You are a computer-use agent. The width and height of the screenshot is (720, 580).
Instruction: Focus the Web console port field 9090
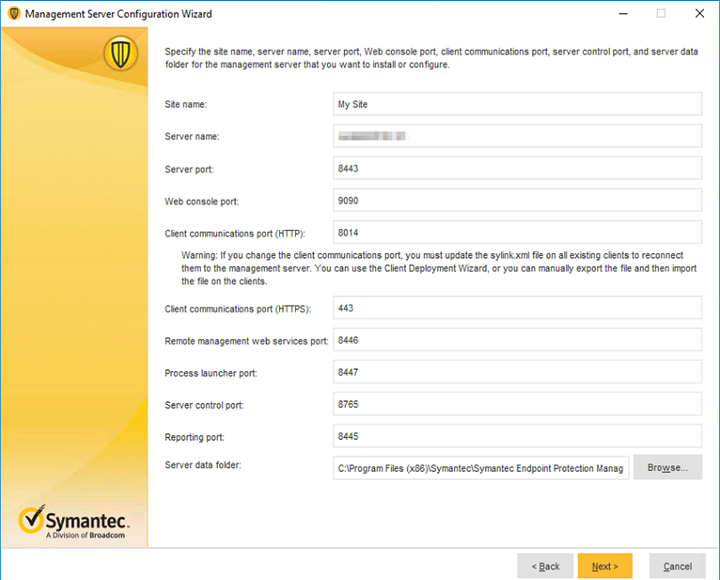[x=517, y=200]
